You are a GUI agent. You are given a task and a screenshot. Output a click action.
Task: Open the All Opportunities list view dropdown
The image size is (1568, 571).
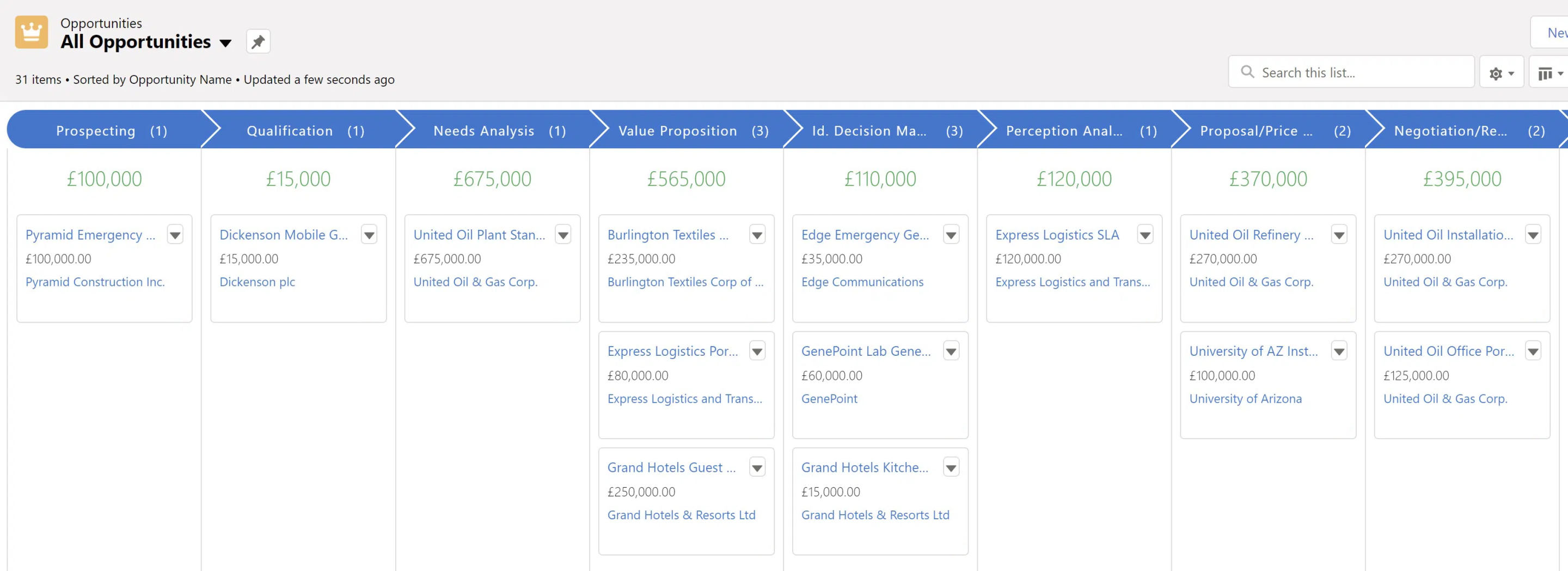point(225,42)
